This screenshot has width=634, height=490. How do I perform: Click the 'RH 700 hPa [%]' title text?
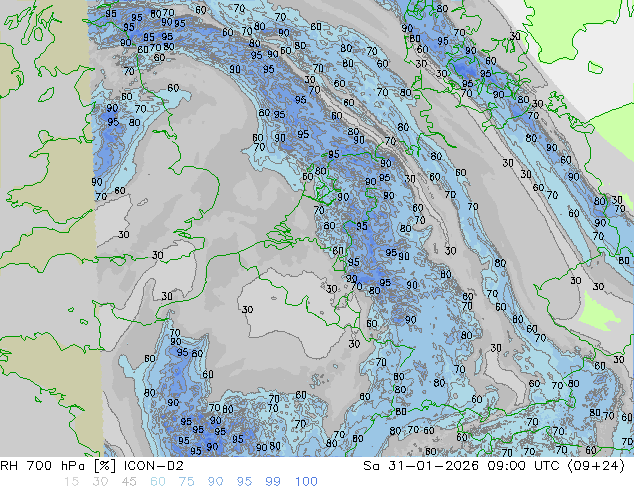pyautogui.click(x=58, y=466)
